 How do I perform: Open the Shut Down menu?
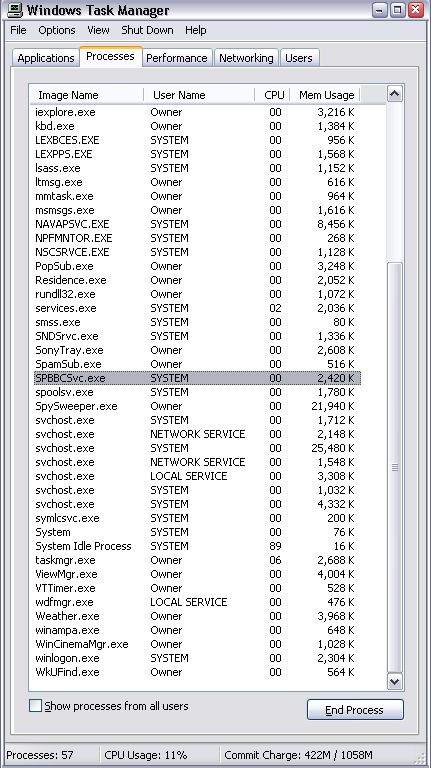[x=147, y=30]
